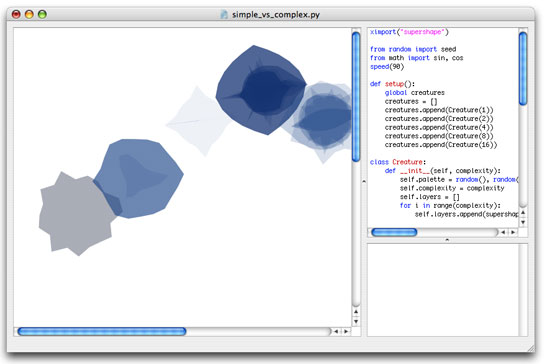550x364 pixels.
Task: Click the 'self.palette = random()' line
Action: click(x=459, y=180)
